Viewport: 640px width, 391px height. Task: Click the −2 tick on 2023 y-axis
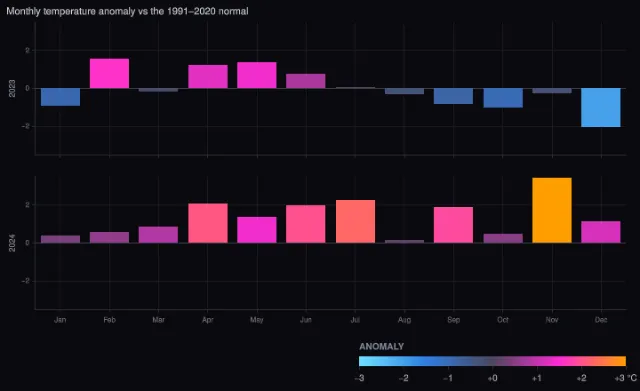pos(26,127)
